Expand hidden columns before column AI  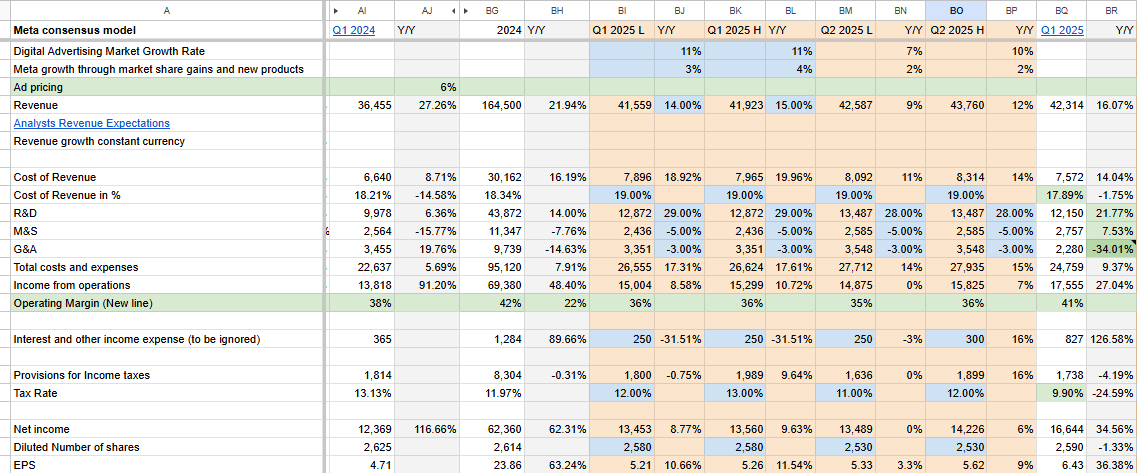[x=336, y=11]
